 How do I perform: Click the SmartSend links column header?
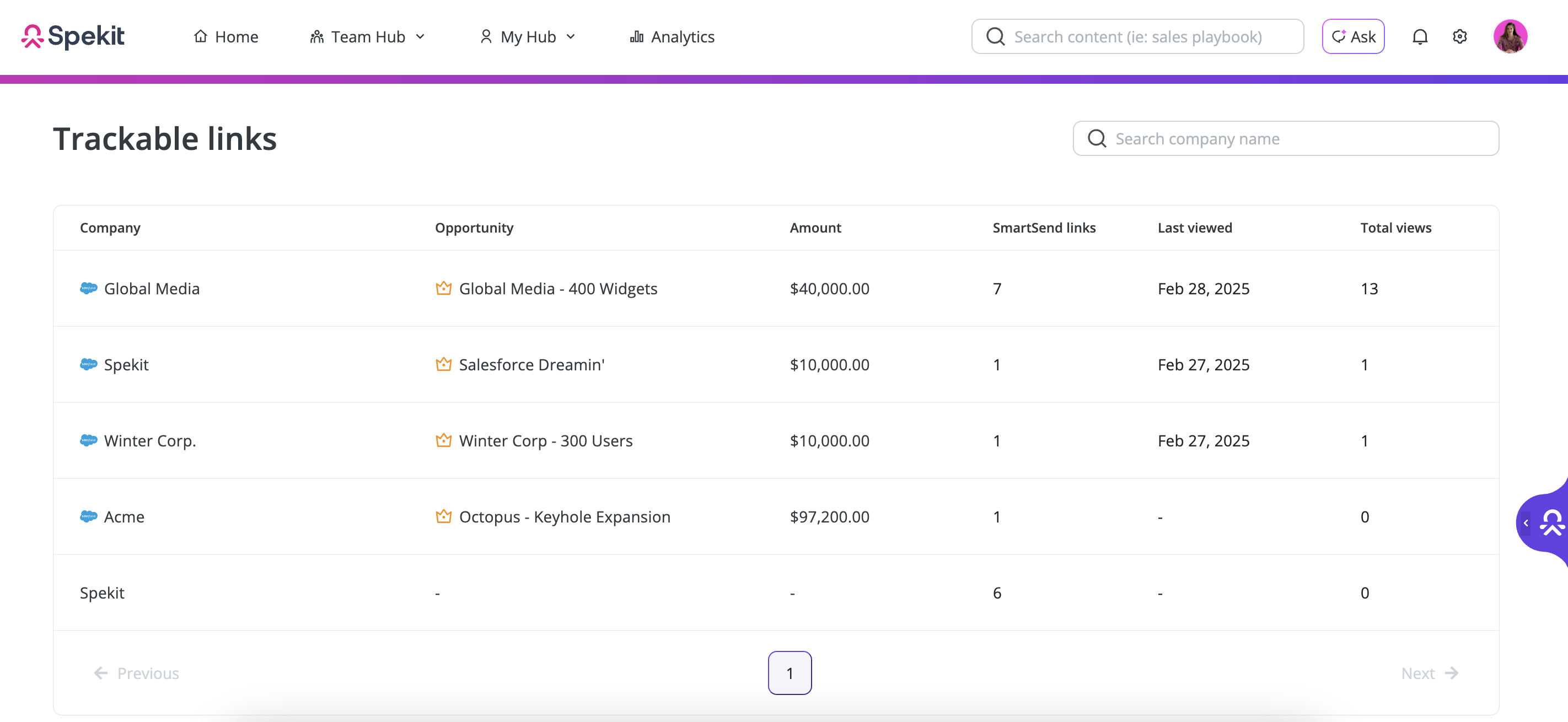[1044, 228]
